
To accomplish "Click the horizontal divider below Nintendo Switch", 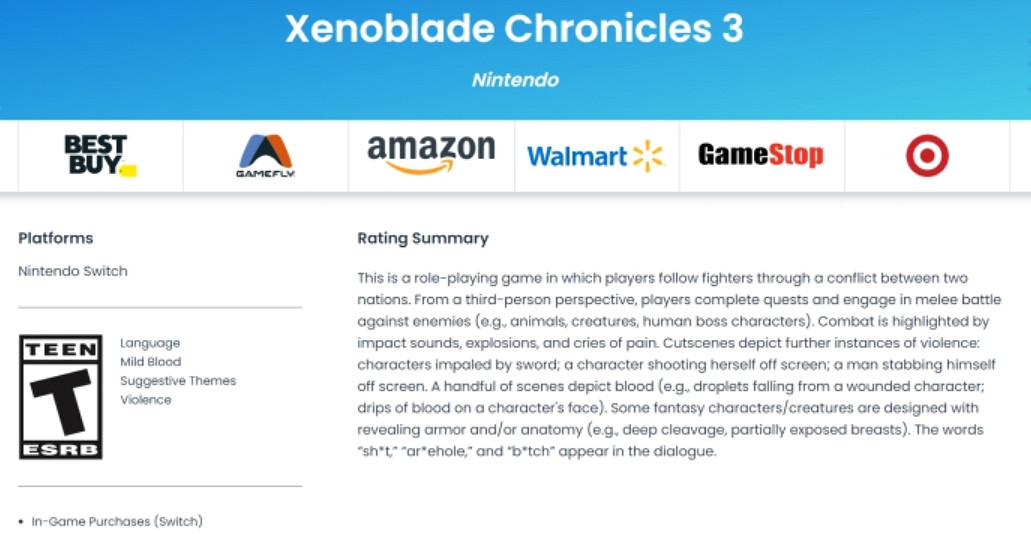I will (x=160, y=308).
